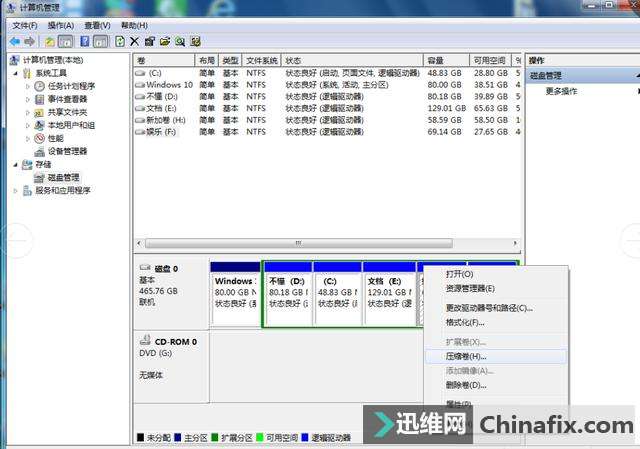The image size is (640, 449).
Task: Select the 娱乐 (F:) volume row
Action: tap(328, 132)
